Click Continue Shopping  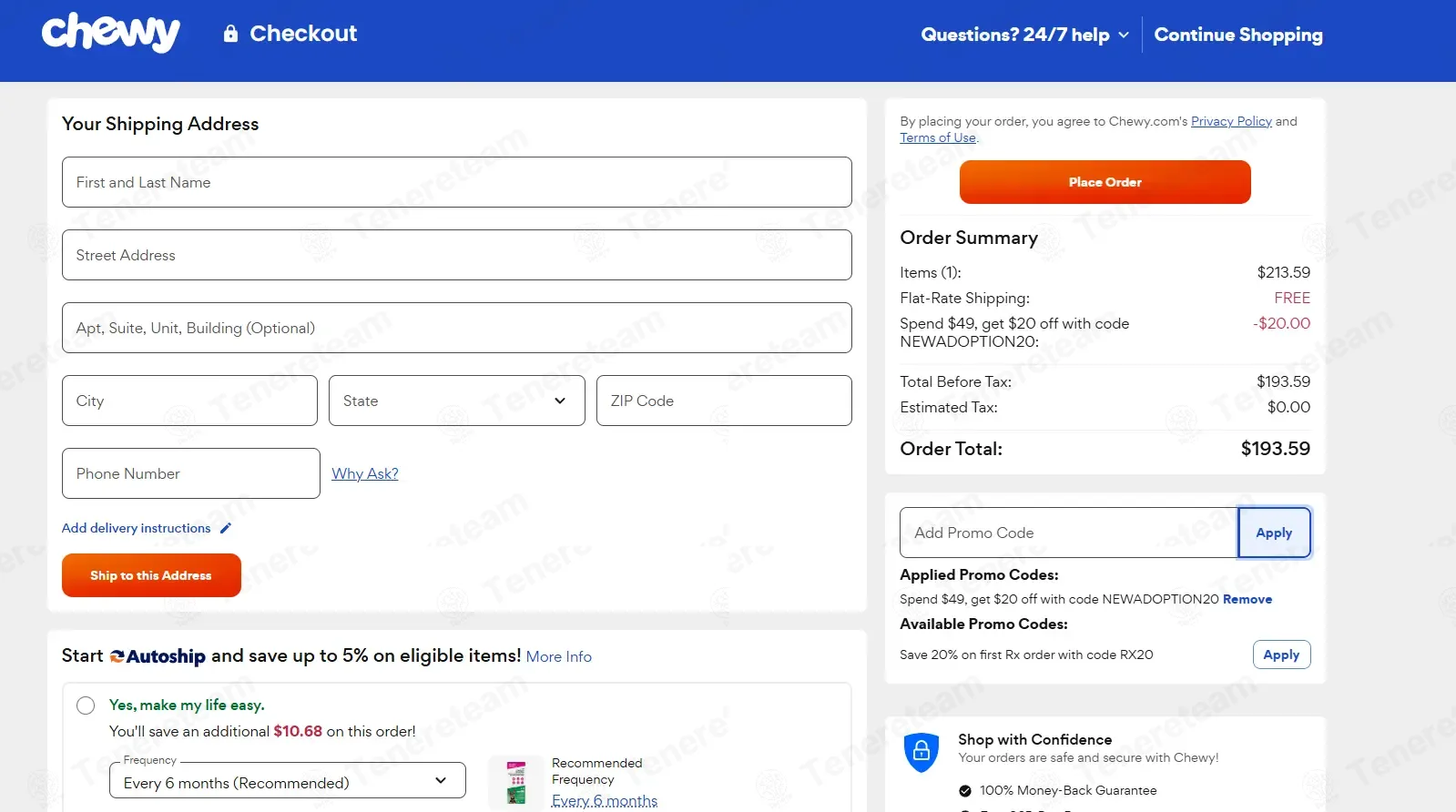pyautogui.click(x=1238, y=35)
